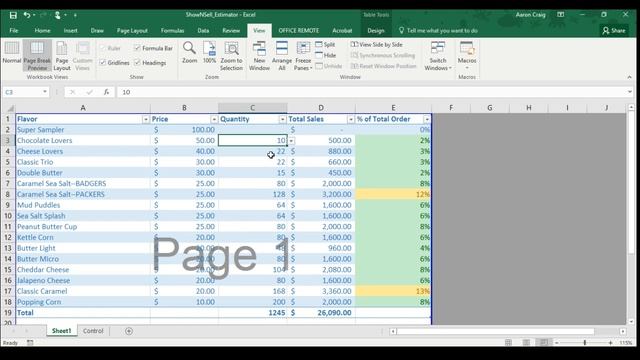Switch to the Control sheet tab

(x=93, y=331)
